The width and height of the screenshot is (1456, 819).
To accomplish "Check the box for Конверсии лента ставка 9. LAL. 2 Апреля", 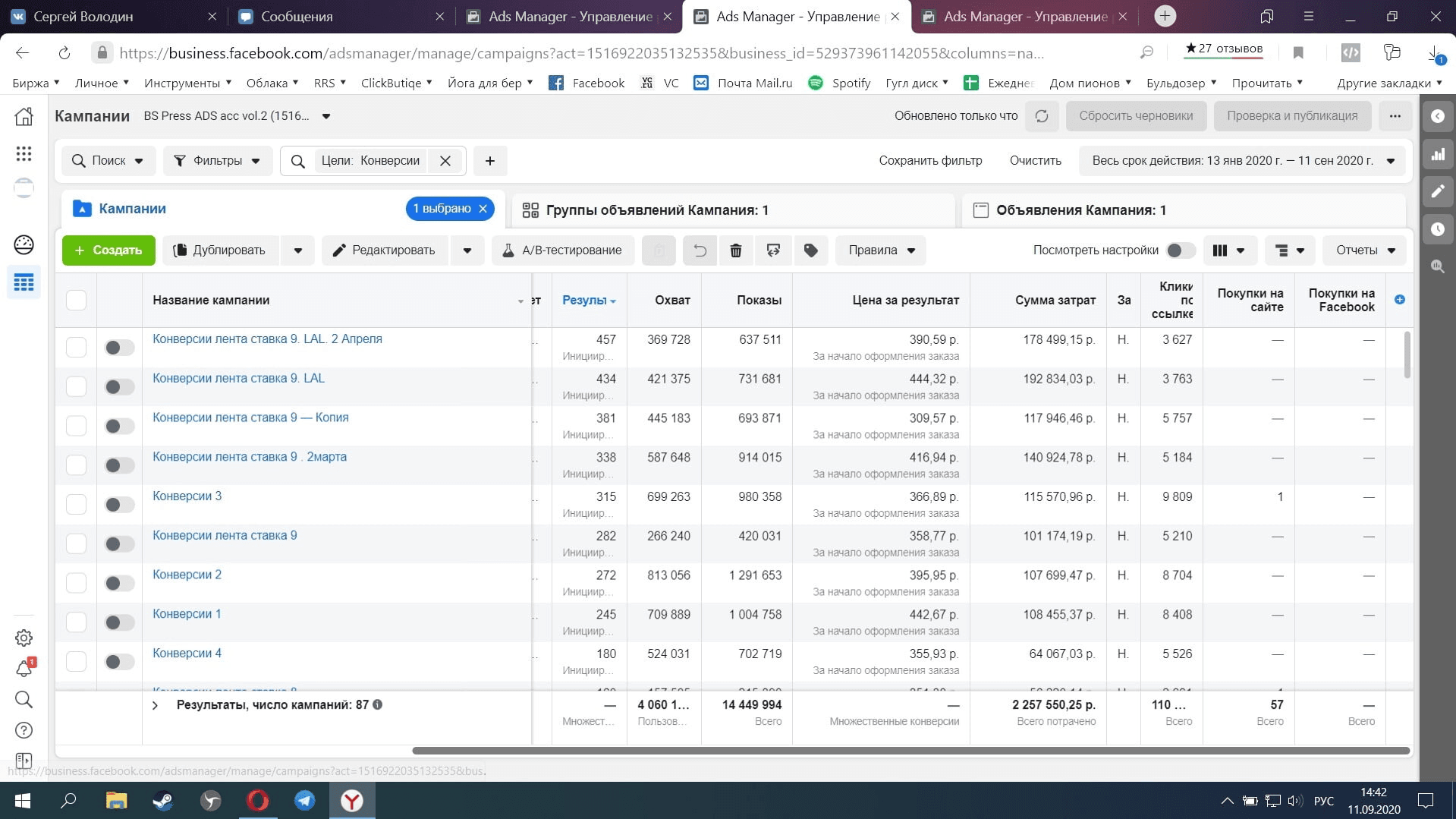I will click(x=76, y=348).
